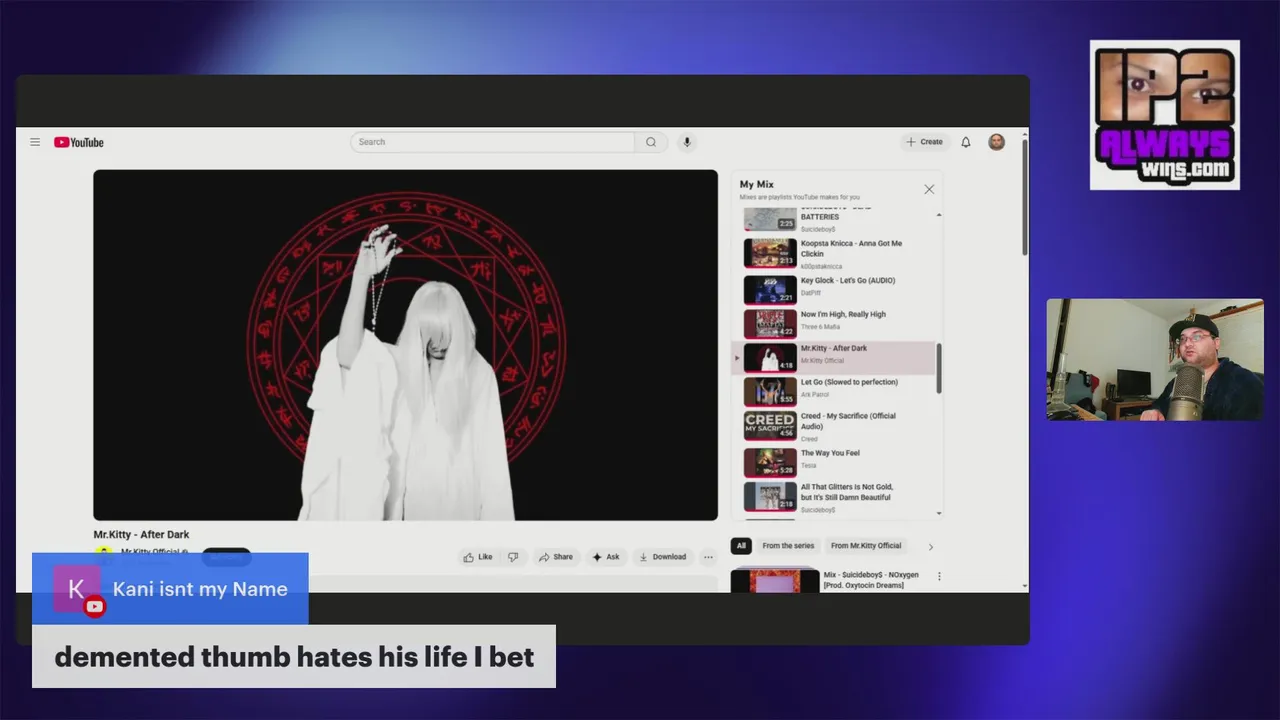1280x720 pixels.
Task: Dislike the video with thumbs-down
Action: (x=513, y=557)
